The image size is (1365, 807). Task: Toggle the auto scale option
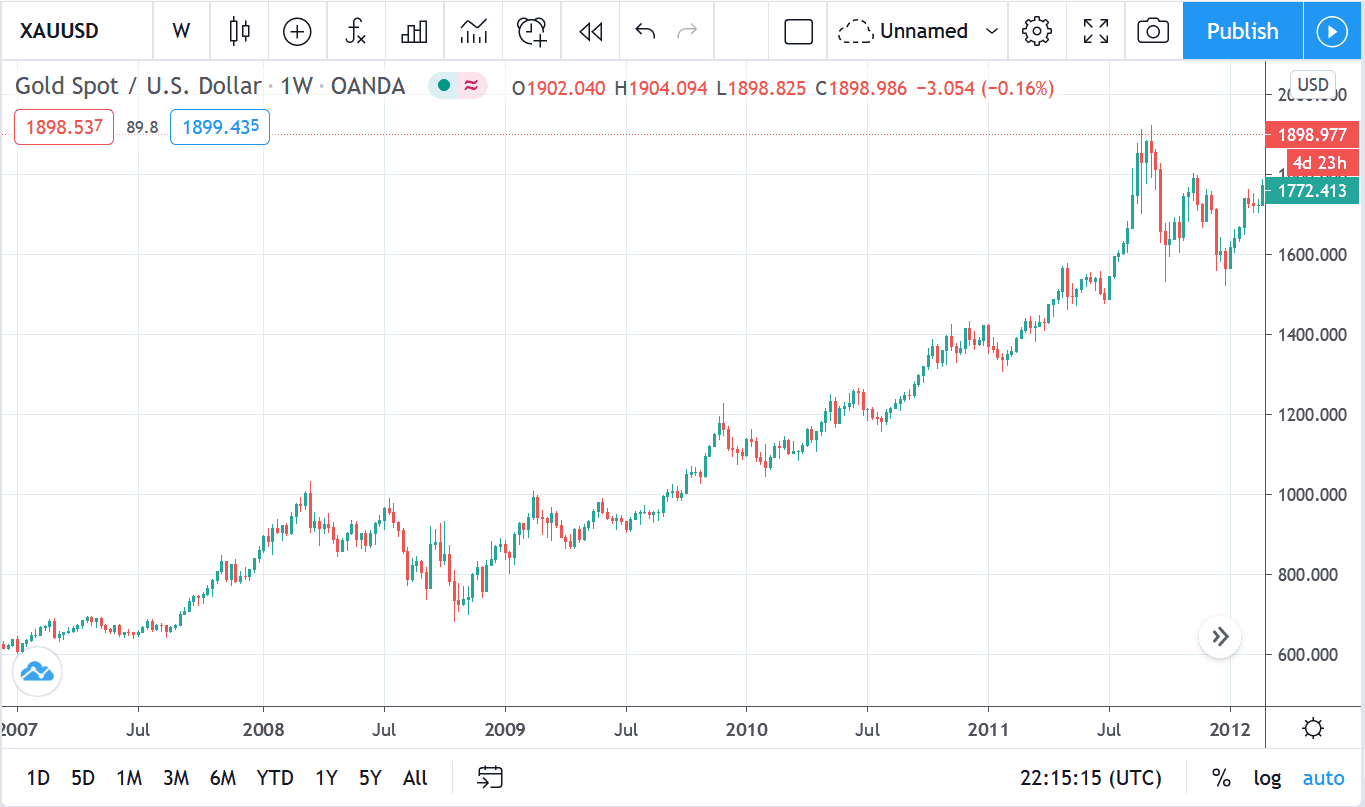point(1323,778)
